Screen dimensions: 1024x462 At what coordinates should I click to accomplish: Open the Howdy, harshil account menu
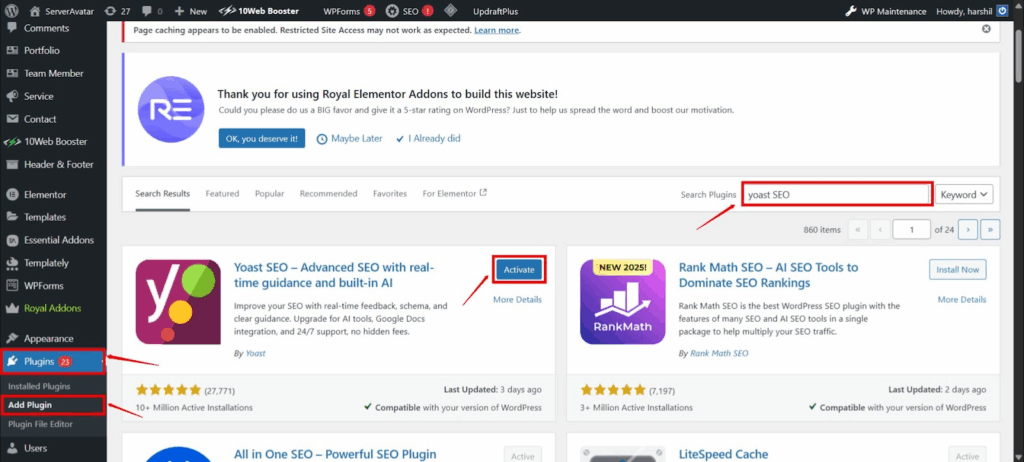[972, 11]
